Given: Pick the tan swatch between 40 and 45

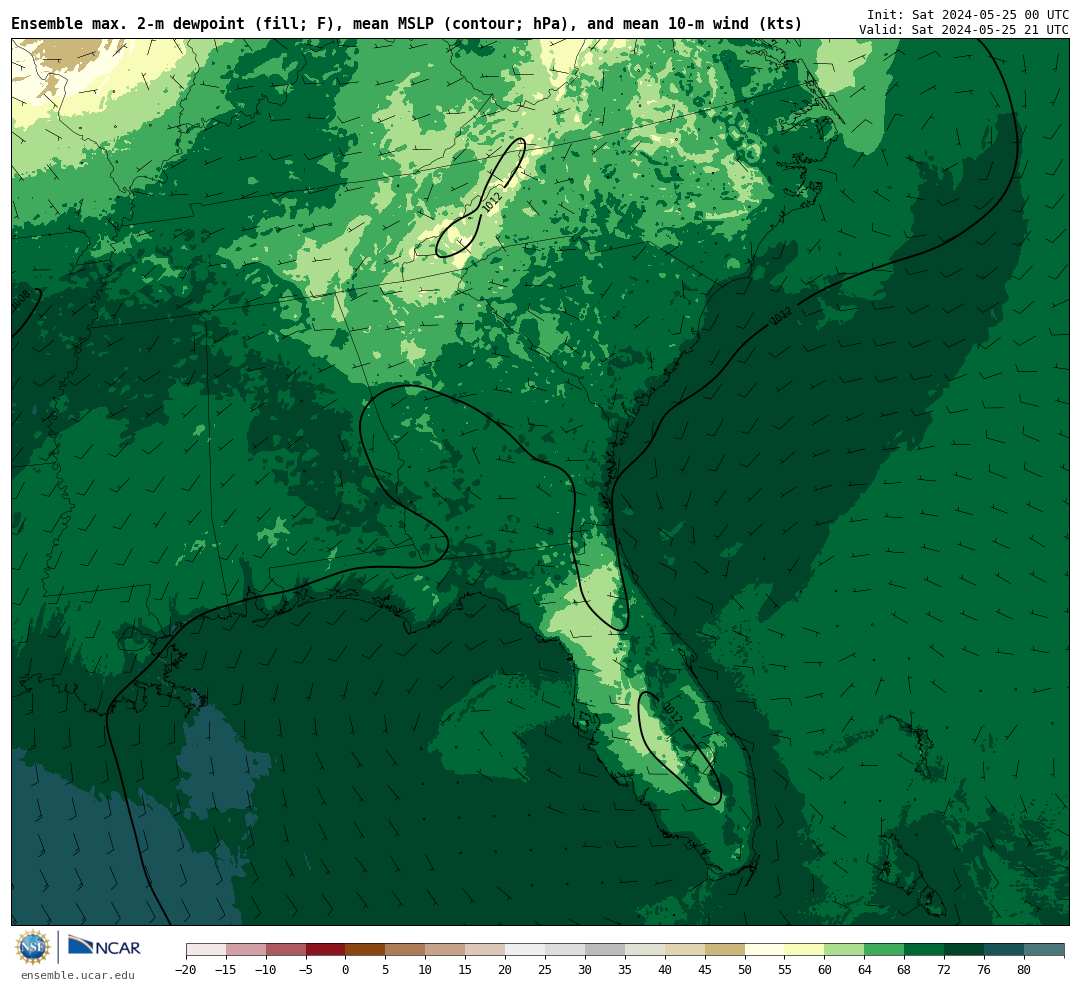Looking at the screenshot, I should 685,950.
